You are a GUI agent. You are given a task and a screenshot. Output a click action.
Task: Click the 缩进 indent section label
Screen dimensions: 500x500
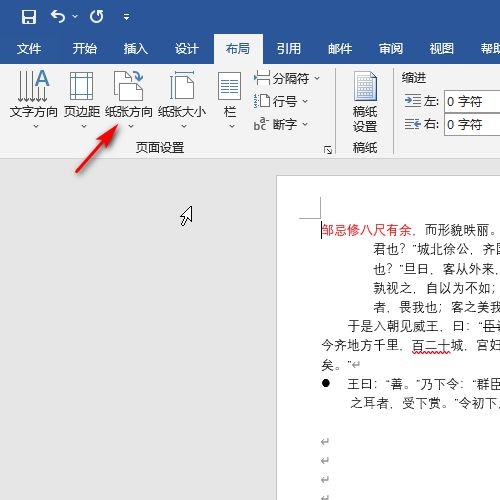pos(414,78)
